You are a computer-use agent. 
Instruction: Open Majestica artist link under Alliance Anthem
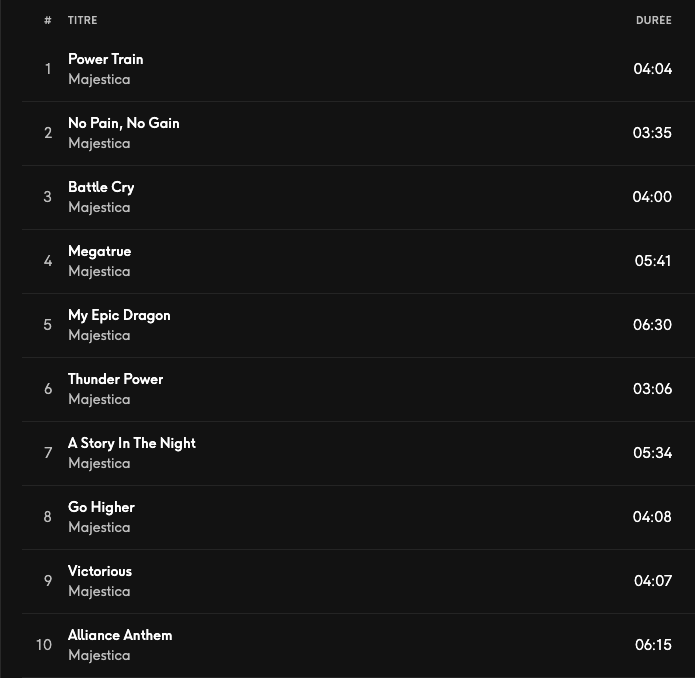coord(99,655)
